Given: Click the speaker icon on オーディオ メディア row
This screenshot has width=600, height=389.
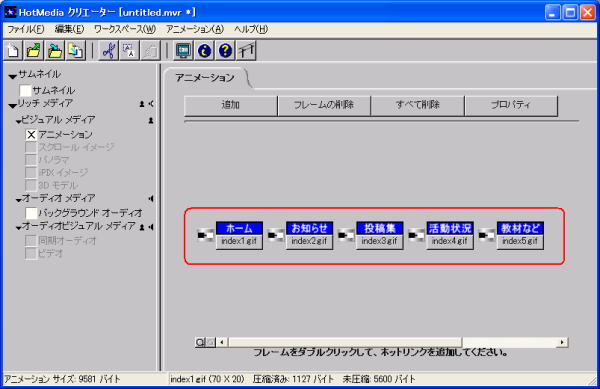Looking at the screenshot, I should pyautogui.click(x=152, y=199).
